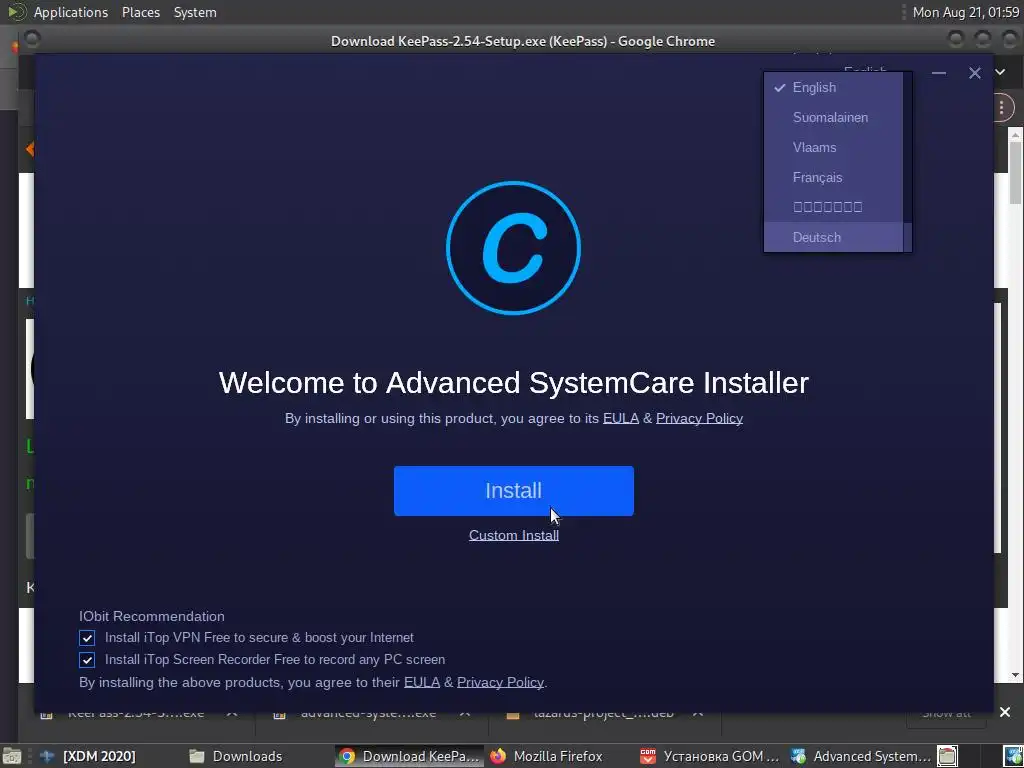Click Chrome's tab search chevron
Screen dimensions: 1024x768
tap(1000, 72)
